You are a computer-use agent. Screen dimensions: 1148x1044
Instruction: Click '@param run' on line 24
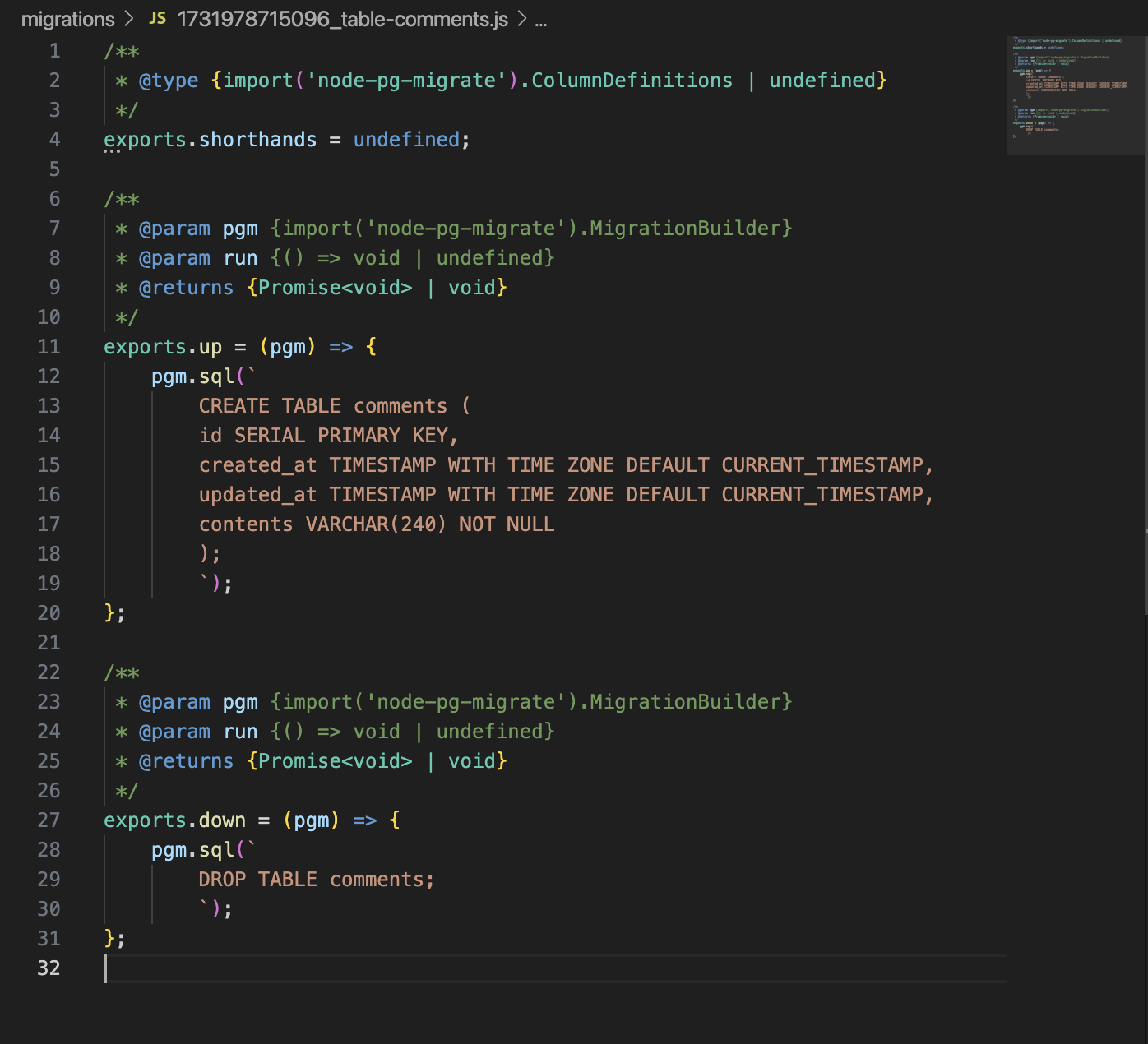click(198, 732)
